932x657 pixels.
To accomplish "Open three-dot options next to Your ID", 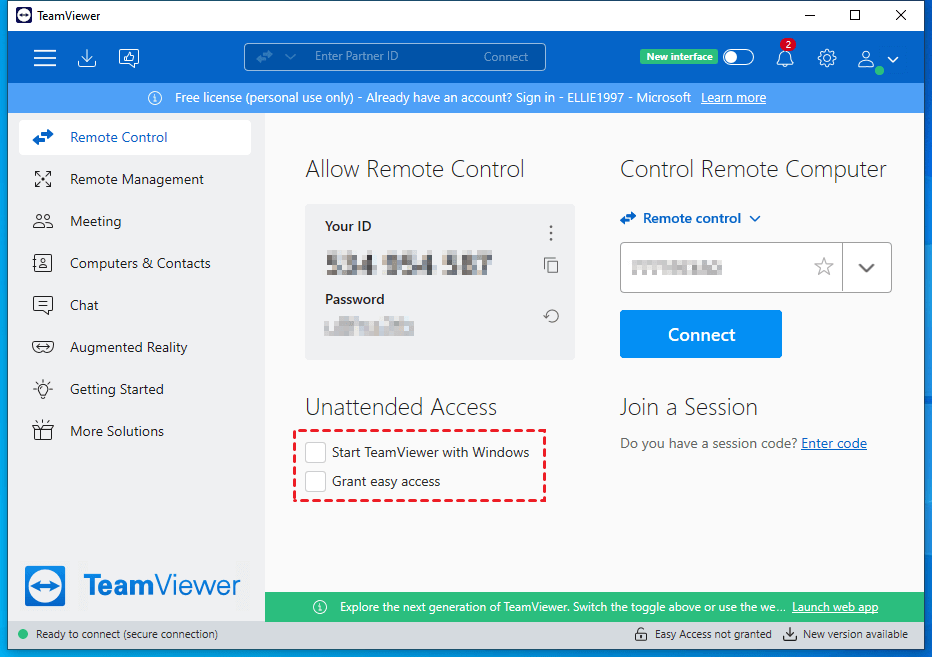I will click(551, 233).
